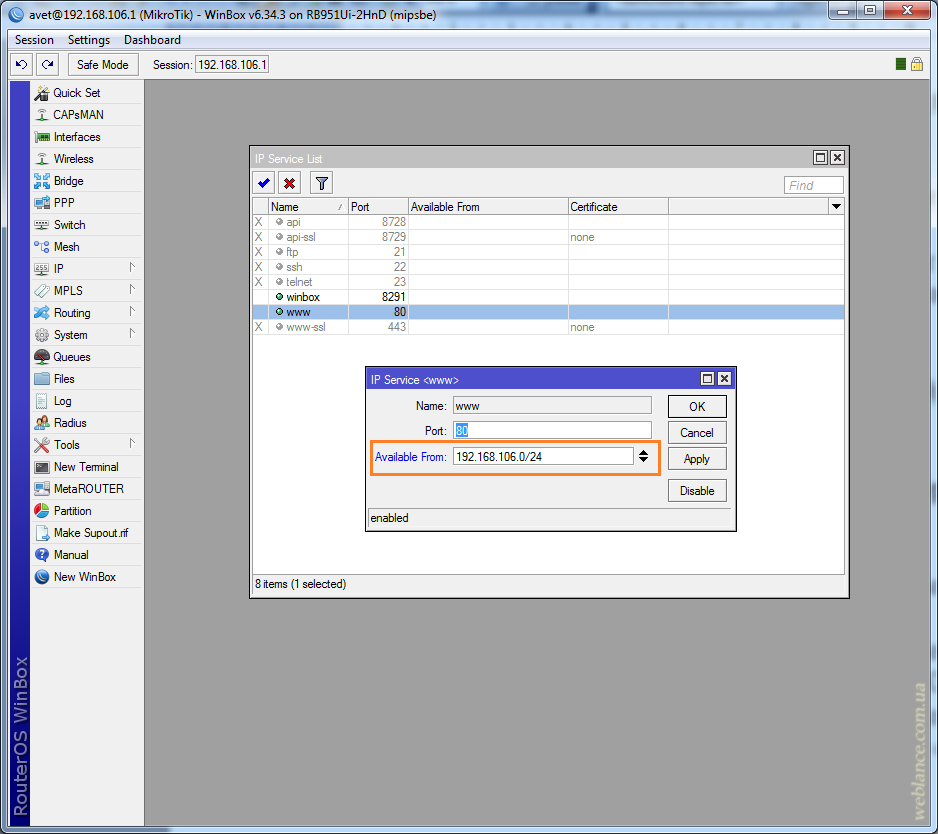Click the redo arrow icon
This screenshot has width=938, height=834.
pos(47,64)
